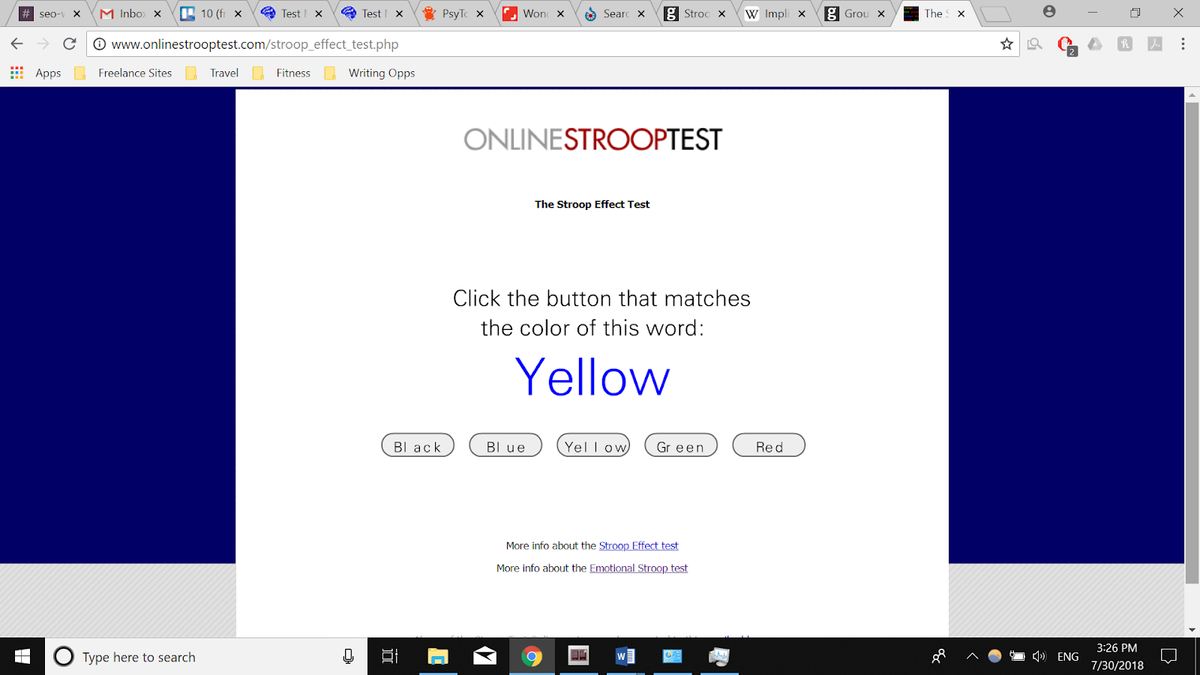This screenshot has height=675, width=1200.
Task: Open the Stroop Effect test link
Action: [x=638, y=546]
